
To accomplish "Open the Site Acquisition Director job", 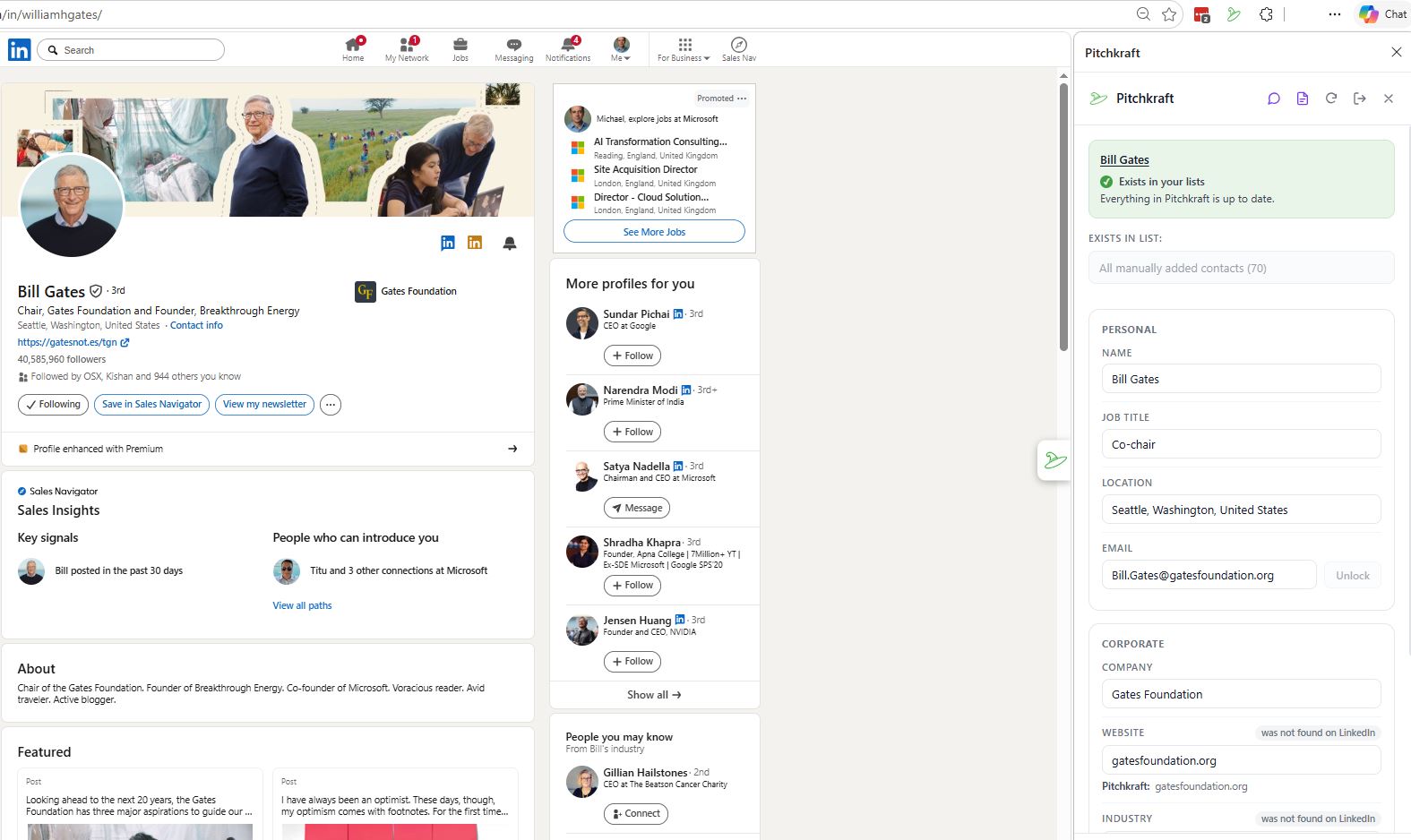I will coord(645,169).
